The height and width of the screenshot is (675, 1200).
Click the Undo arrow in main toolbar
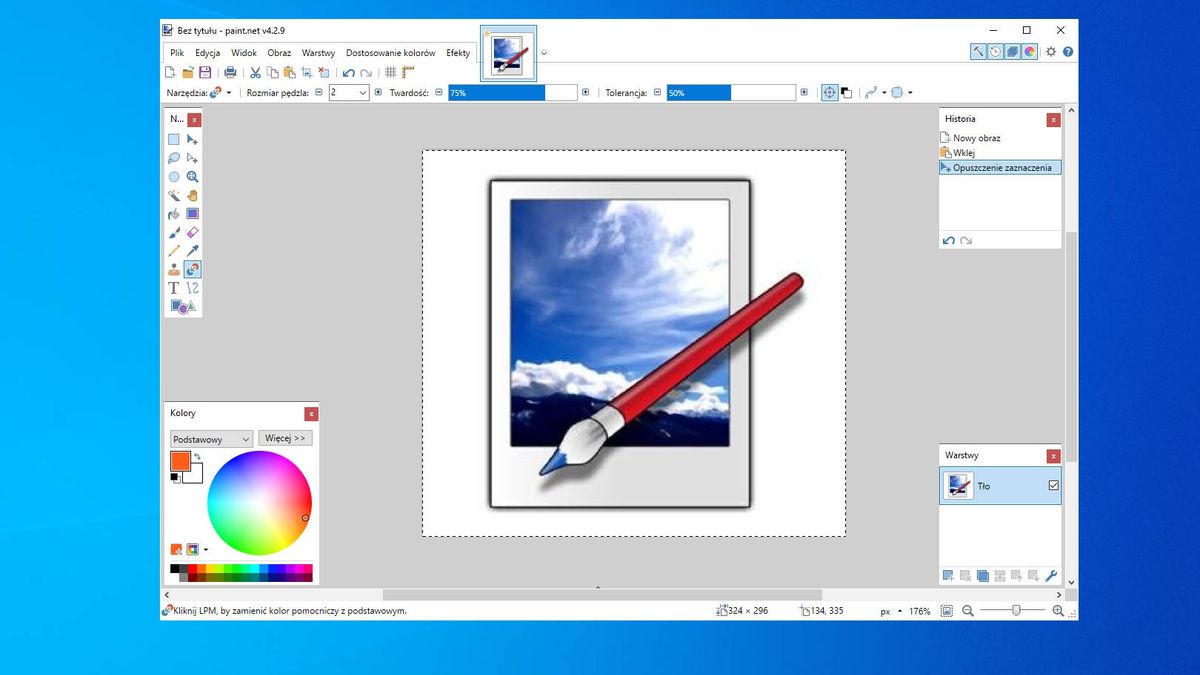[348, 72]
